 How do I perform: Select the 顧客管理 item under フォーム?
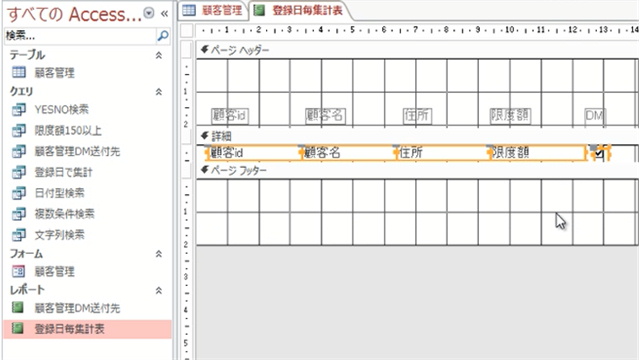click(55, 271)
